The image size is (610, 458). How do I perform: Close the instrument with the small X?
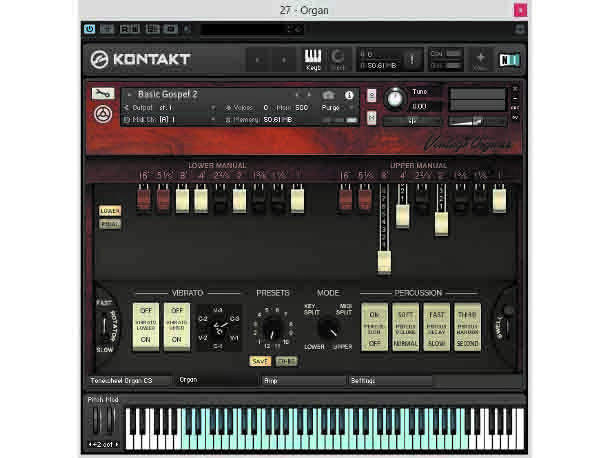point(515,89)
